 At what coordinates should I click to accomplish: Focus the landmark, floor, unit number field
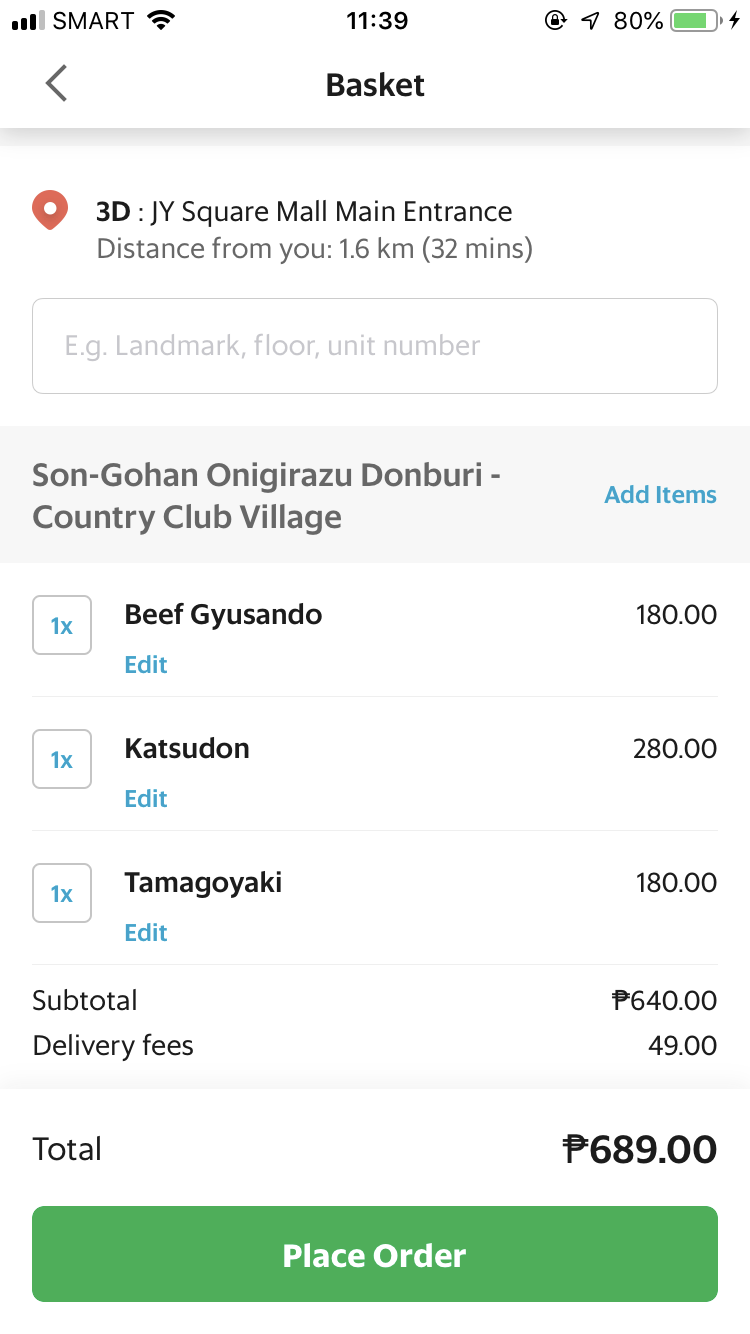(375, 346)
